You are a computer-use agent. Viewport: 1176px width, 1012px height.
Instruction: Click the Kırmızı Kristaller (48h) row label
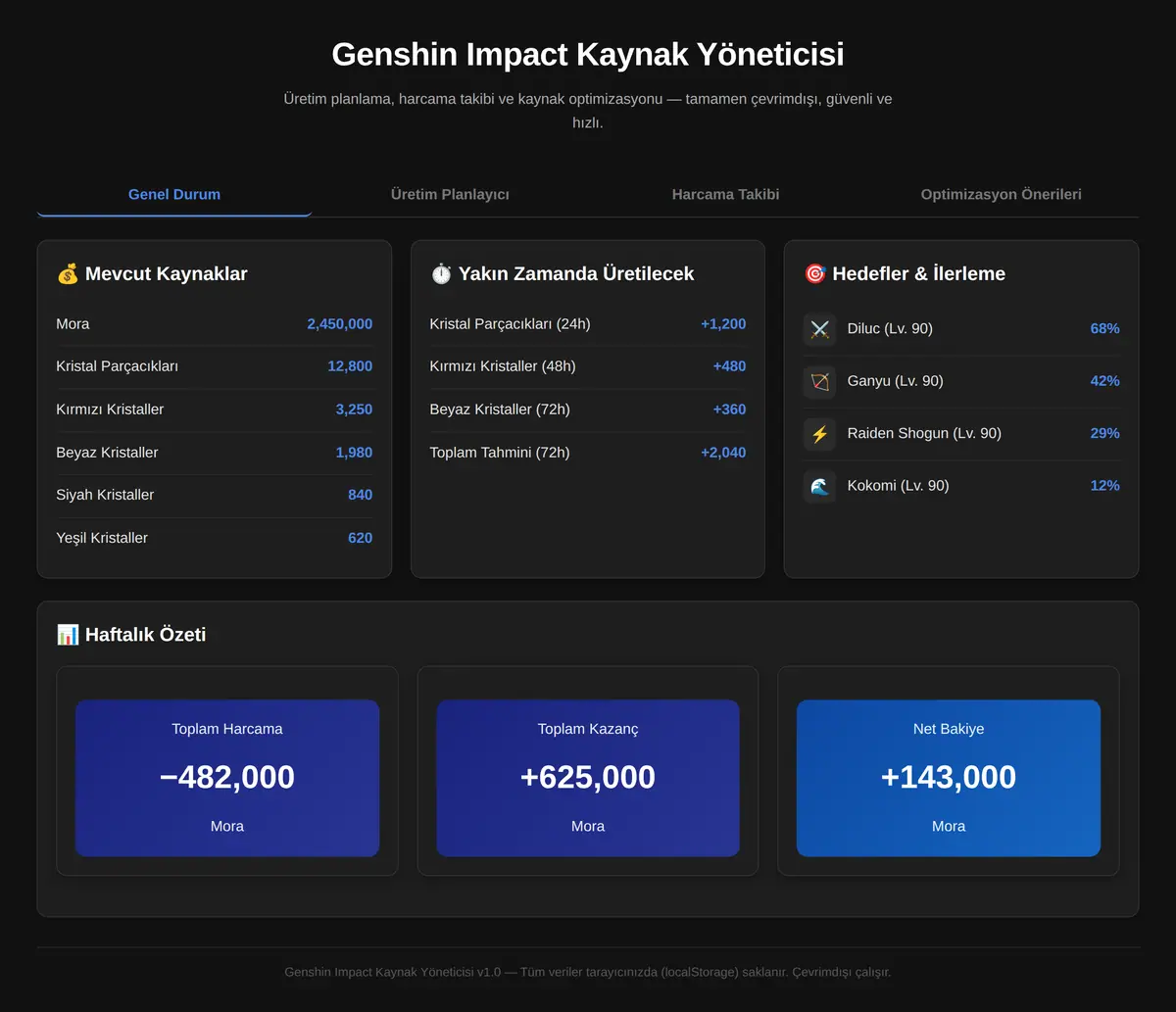tap(503, 366)
